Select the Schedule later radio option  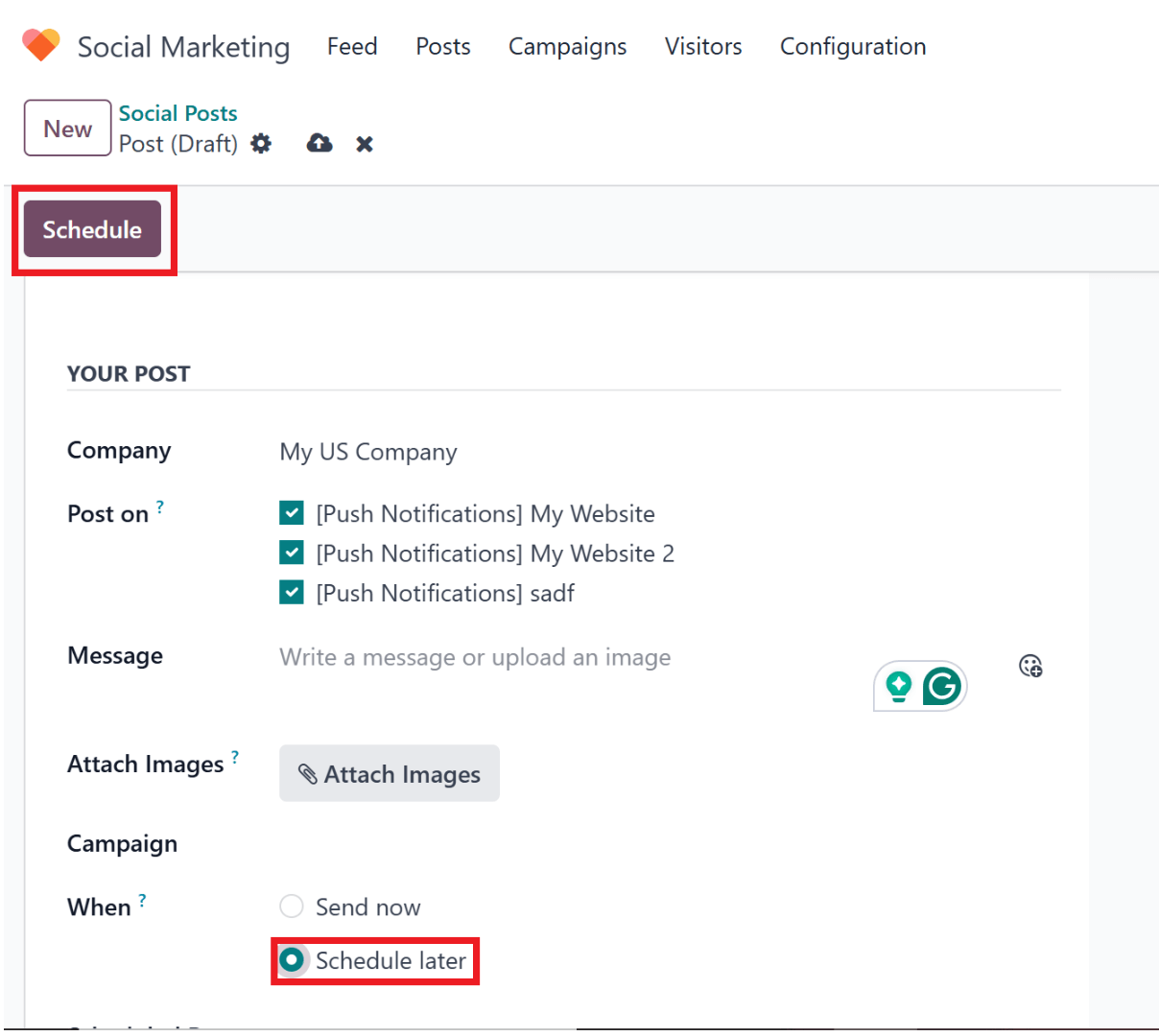click(292, 960)
